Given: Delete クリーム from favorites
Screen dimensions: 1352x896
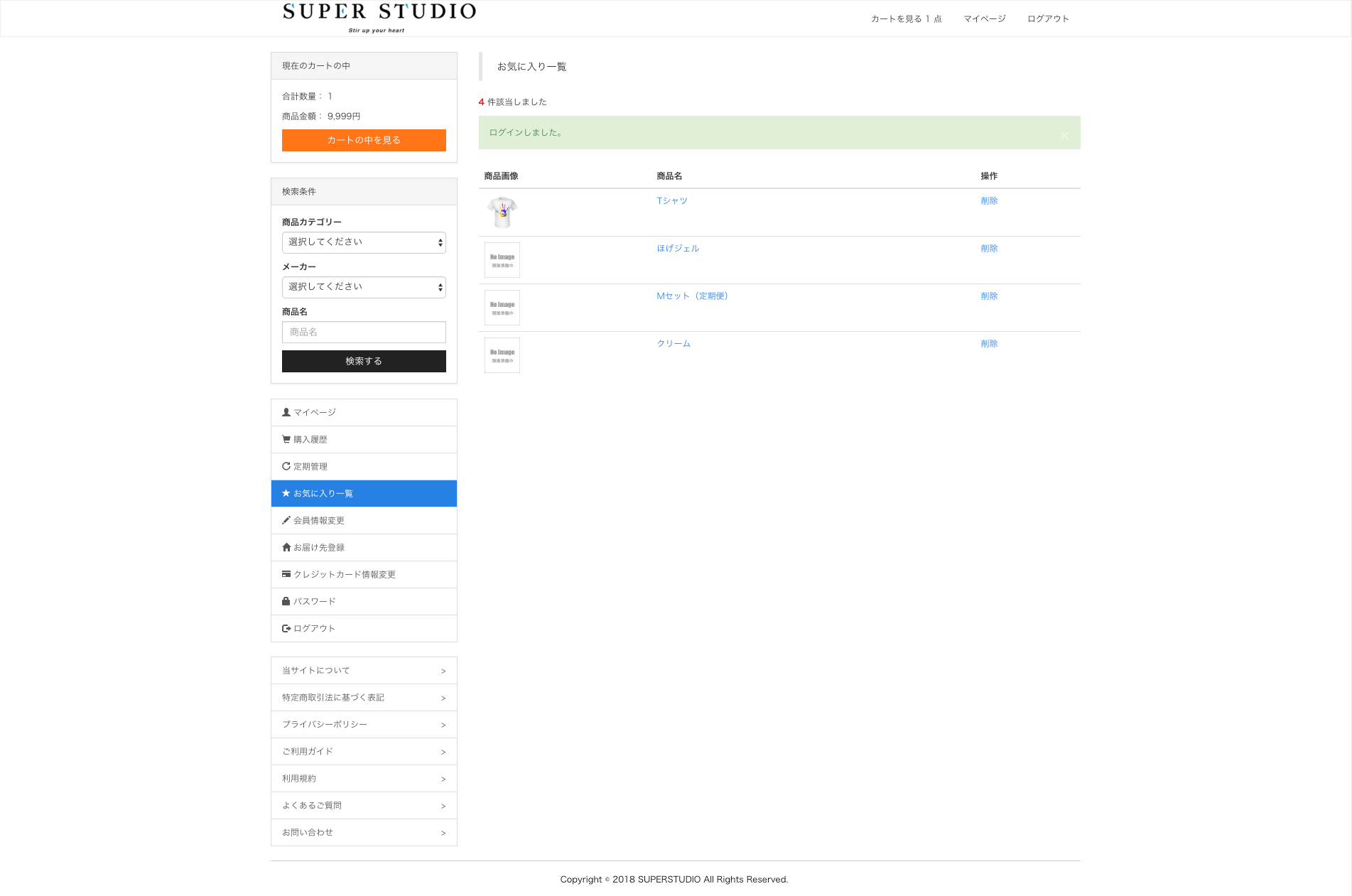Looking at the screenshot, I should (x=989, y=344).
